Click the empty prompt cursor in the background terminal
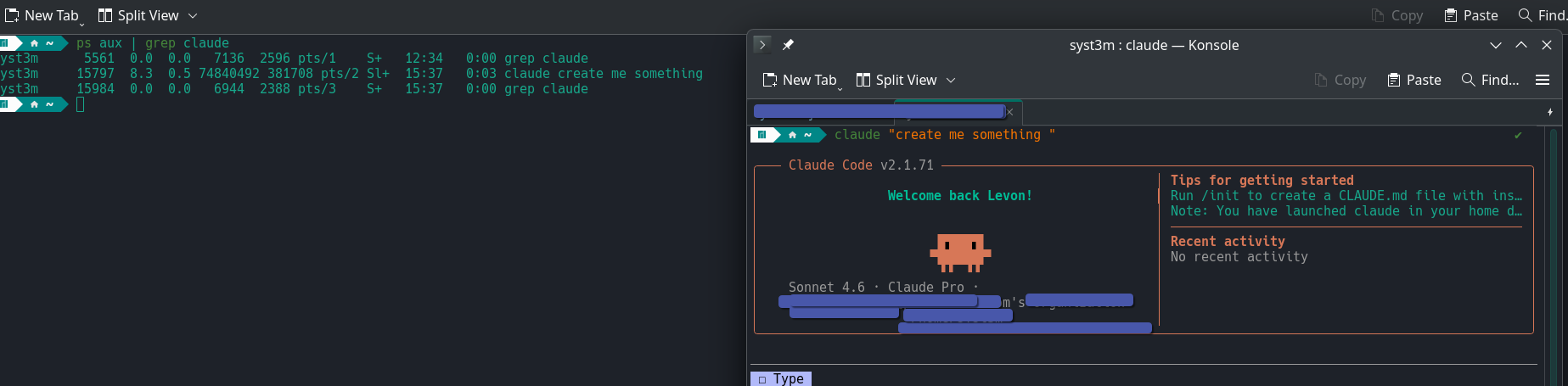 [x=81, y=104]
